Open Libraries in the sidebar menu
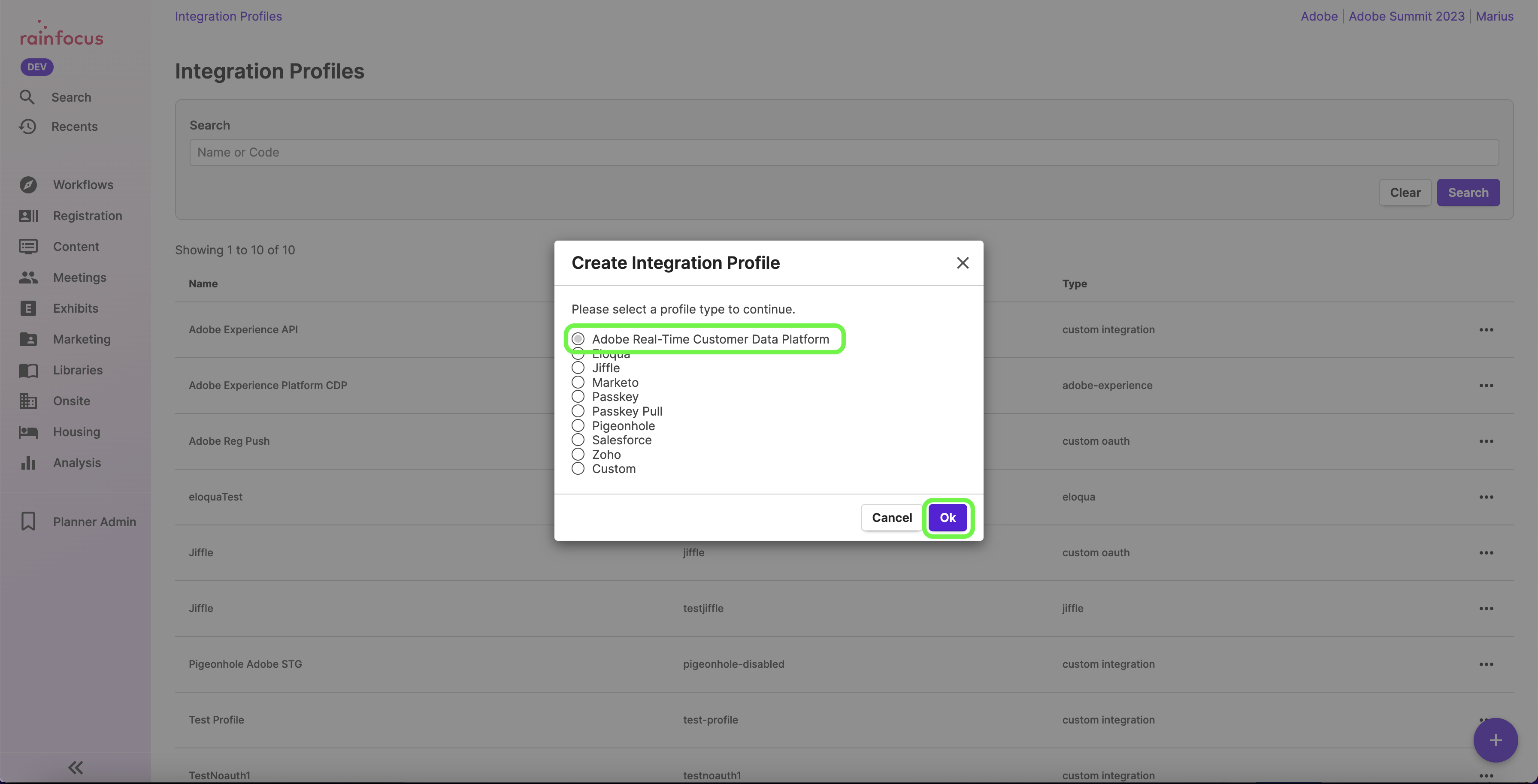1538x784 pixels. (x=78, y=371)
